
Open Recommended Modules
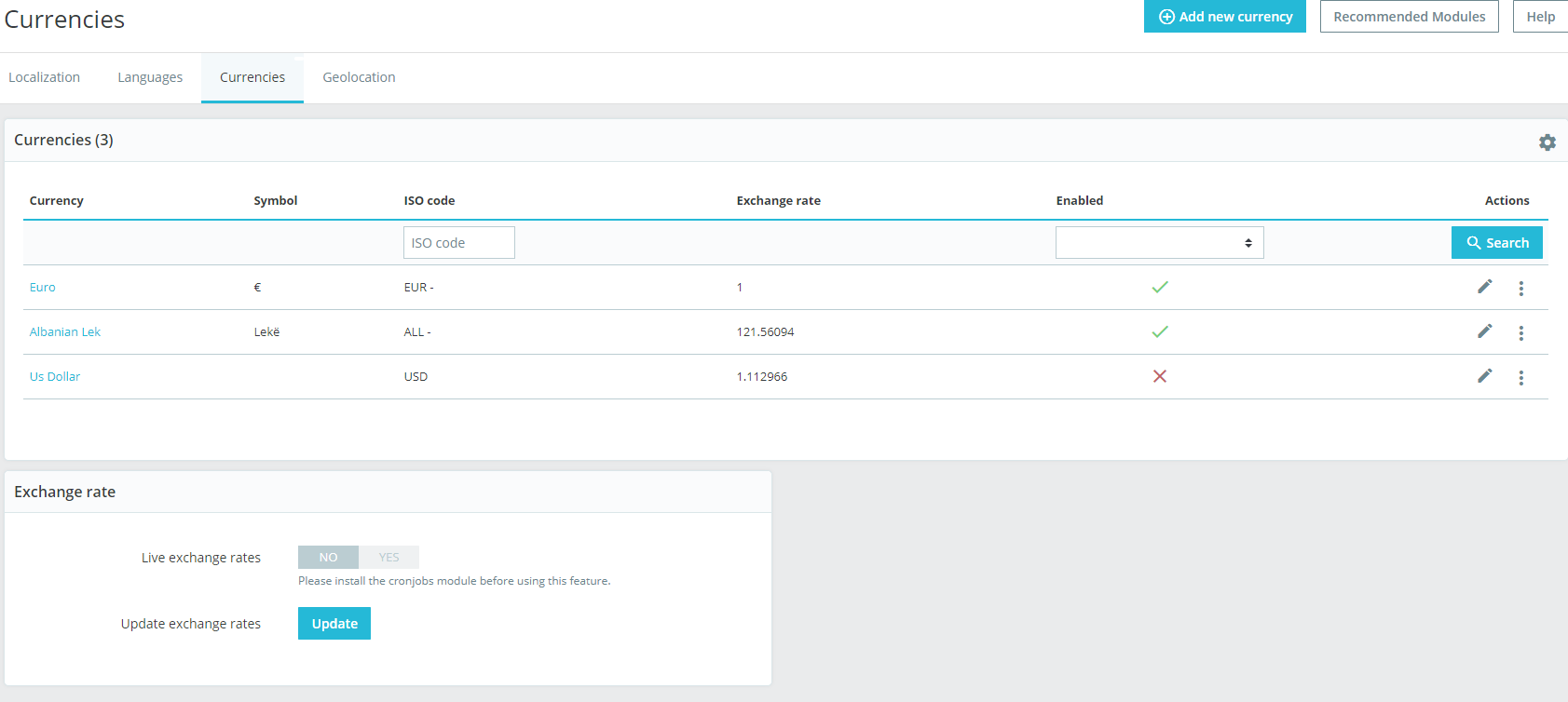(1410, 17)
